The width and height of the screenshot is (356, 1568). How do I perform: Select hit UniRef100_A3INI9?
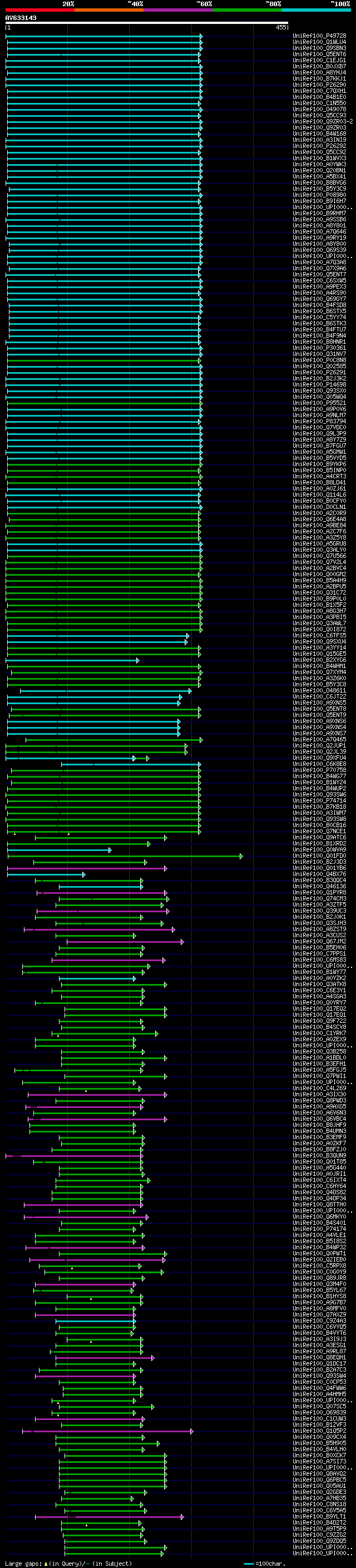pos(319,140)
